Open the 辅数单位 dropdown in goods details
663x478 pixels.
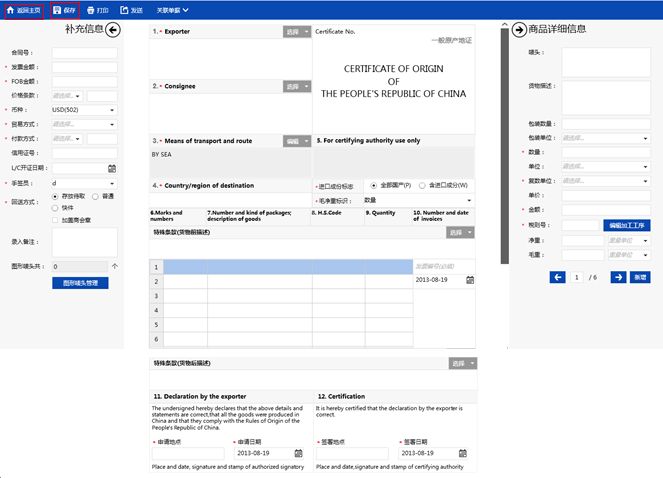606,181
